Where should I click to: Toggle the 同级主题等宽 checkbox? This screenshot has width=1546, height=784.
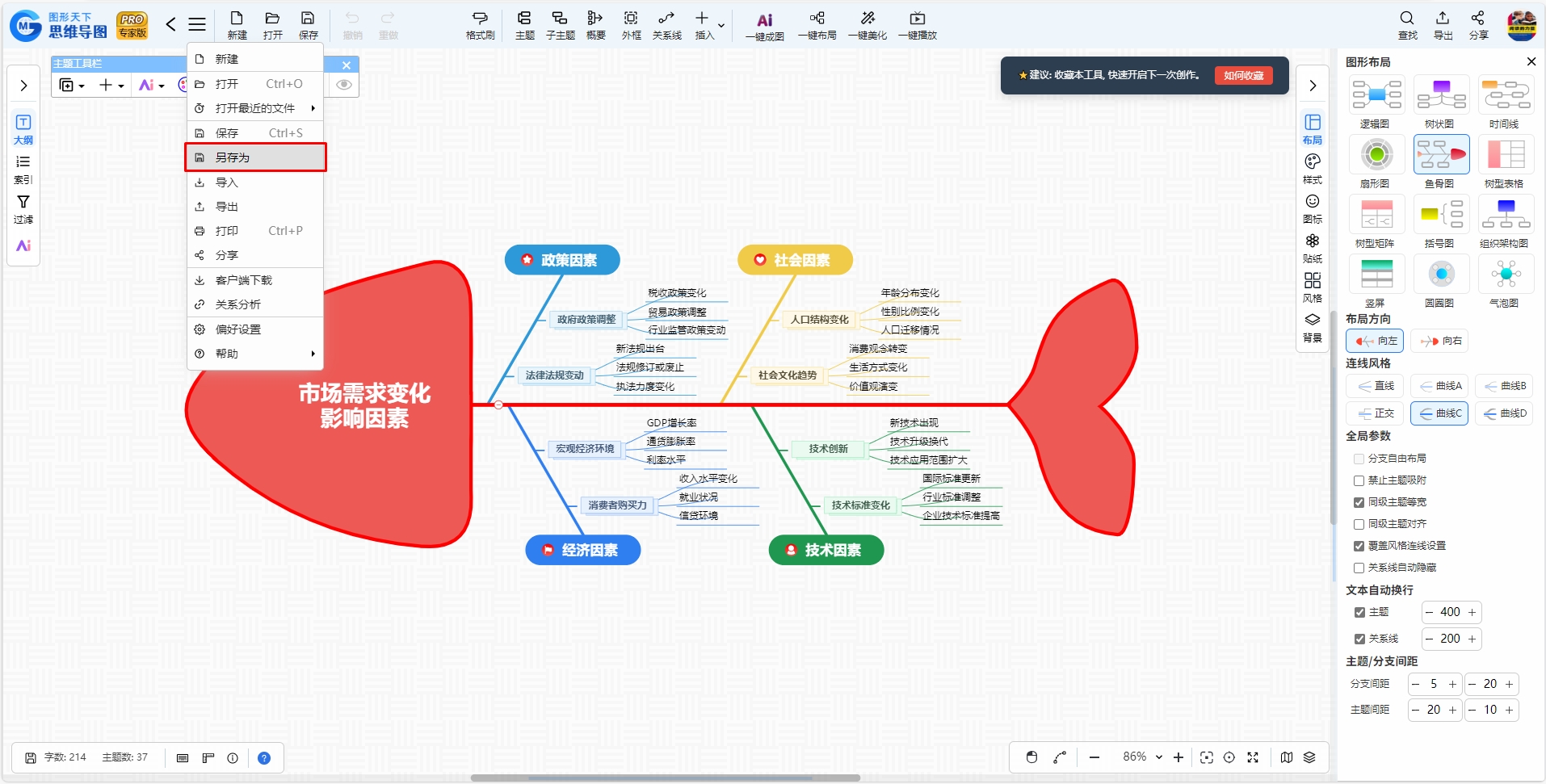click(1359, 502)
